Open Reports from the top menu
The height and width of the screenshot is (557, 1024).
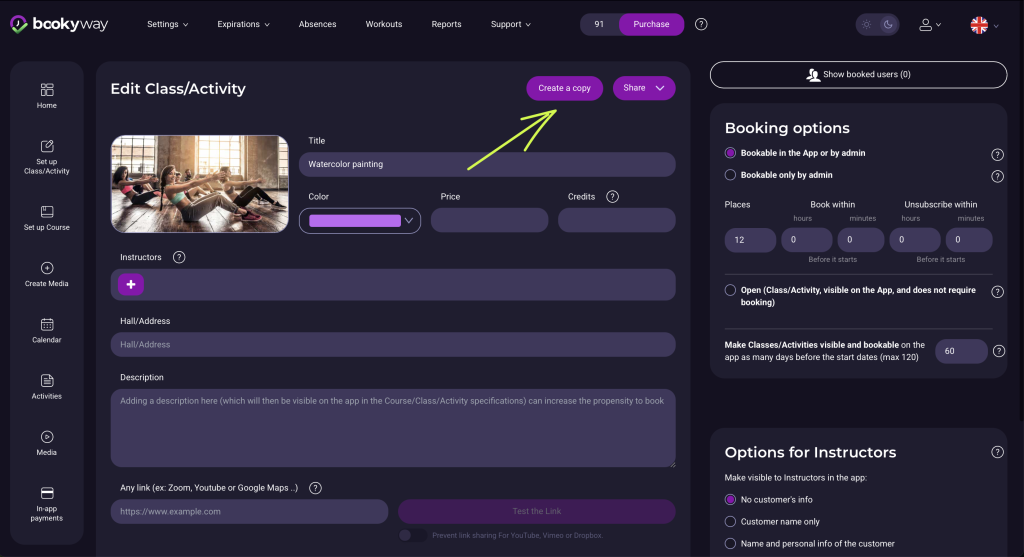[446, 24]
